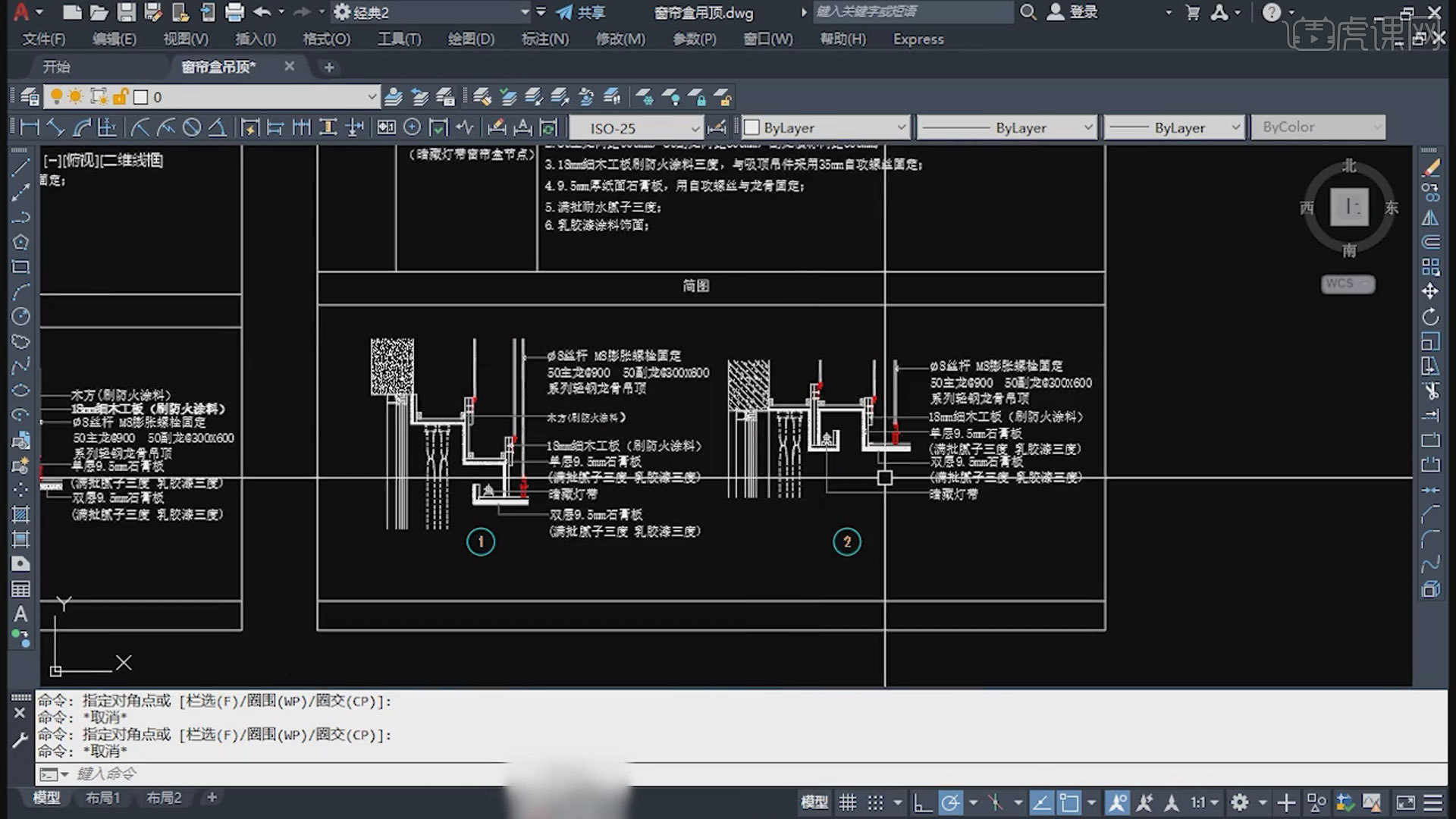Select the Circle draw tool
The width and height of the screenshot is (1456, 819).
coord(20,316)
